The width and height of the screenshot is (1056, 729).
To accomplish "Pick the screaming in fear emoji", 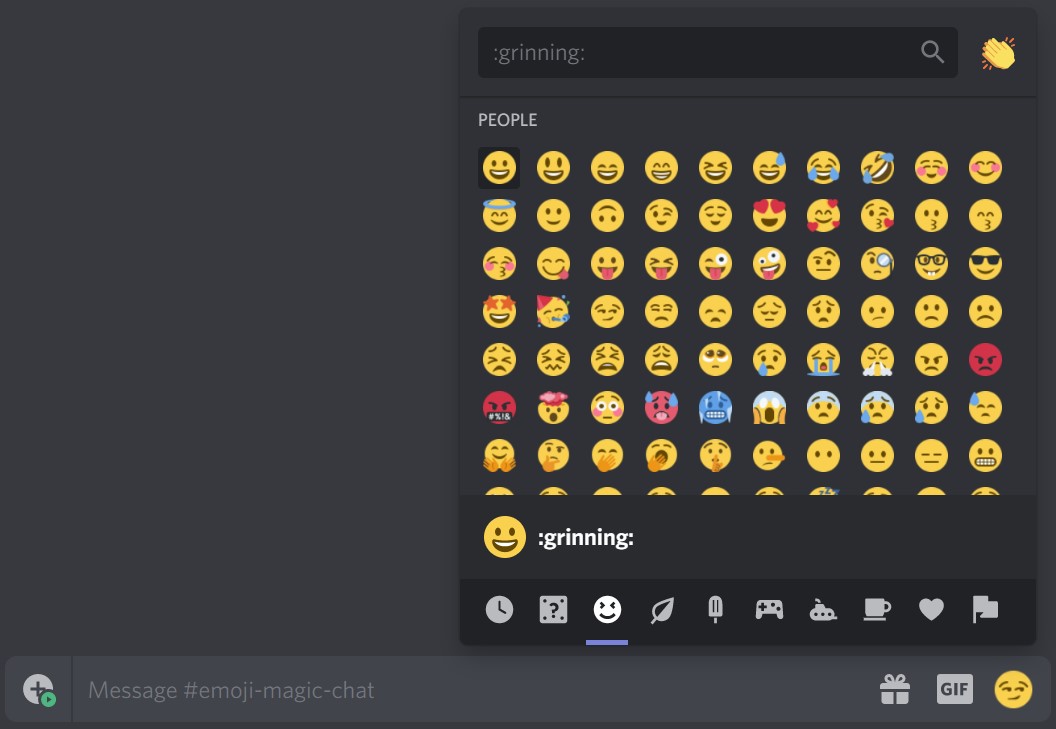I will (x=769, y=408).
